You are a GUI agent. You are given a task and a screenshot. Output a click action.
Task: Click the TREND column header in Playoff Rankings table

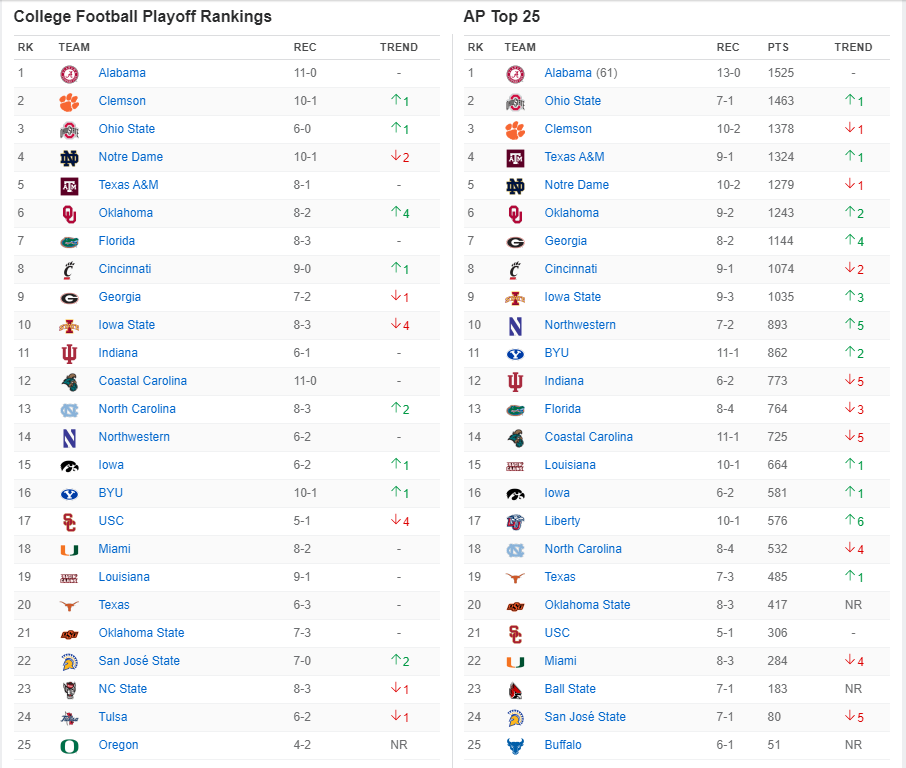399,47
